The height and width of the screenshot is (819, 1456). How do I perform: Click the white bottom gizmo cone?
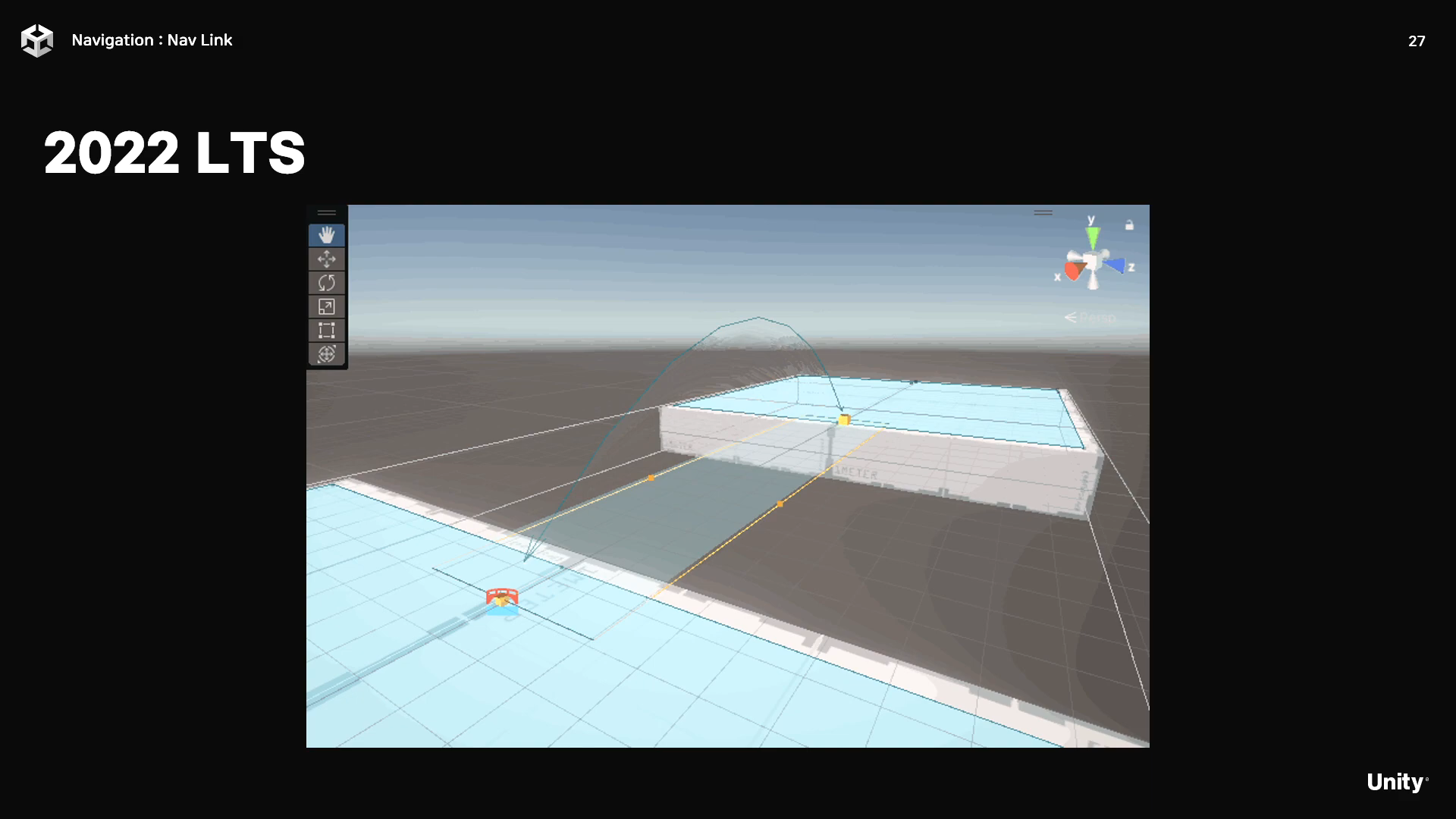(1094, 282)
